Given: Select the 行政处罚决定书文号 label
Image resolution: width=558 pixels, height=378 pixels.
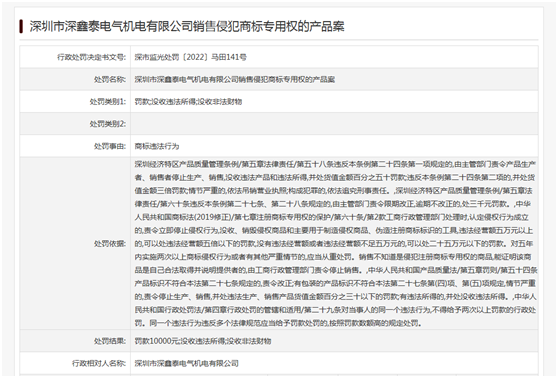Looking at the screenshot, I should 91,57.
